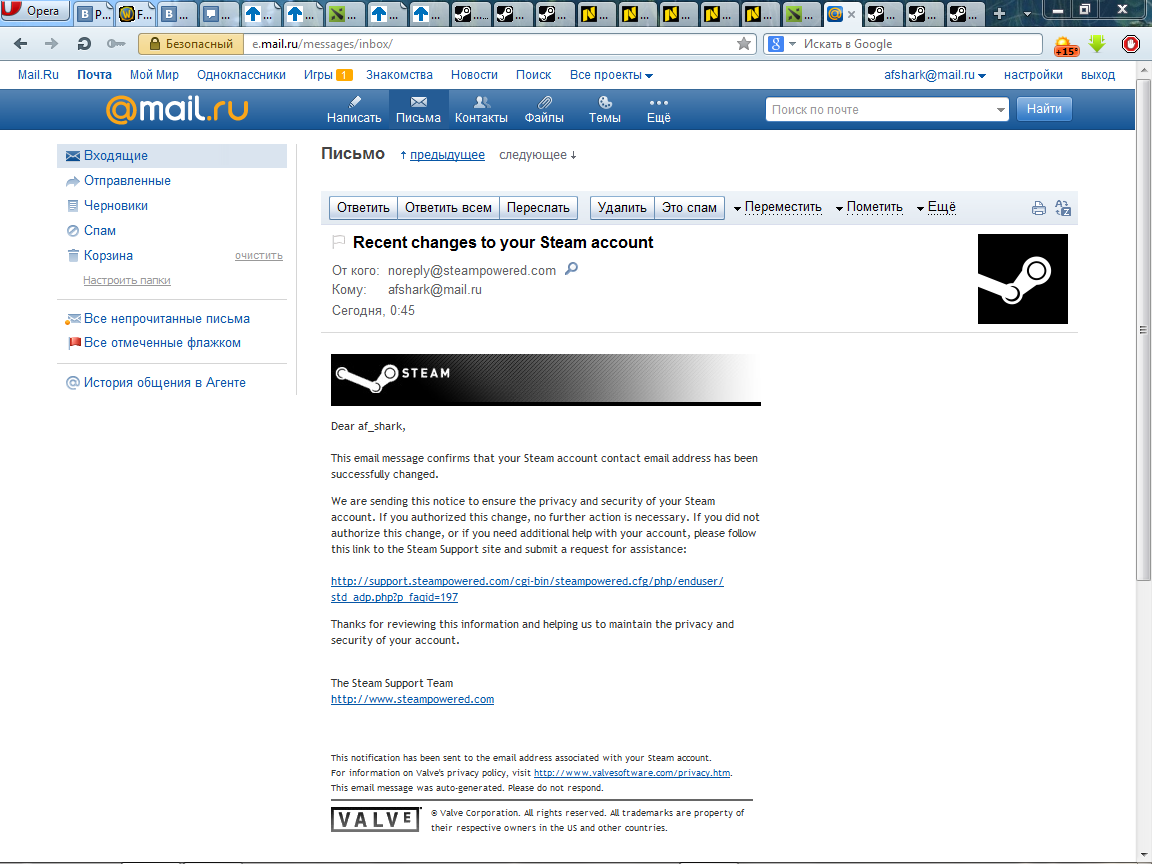Open Контакты in the mail toolbar
1152x864 pixels.
[481, 109]
